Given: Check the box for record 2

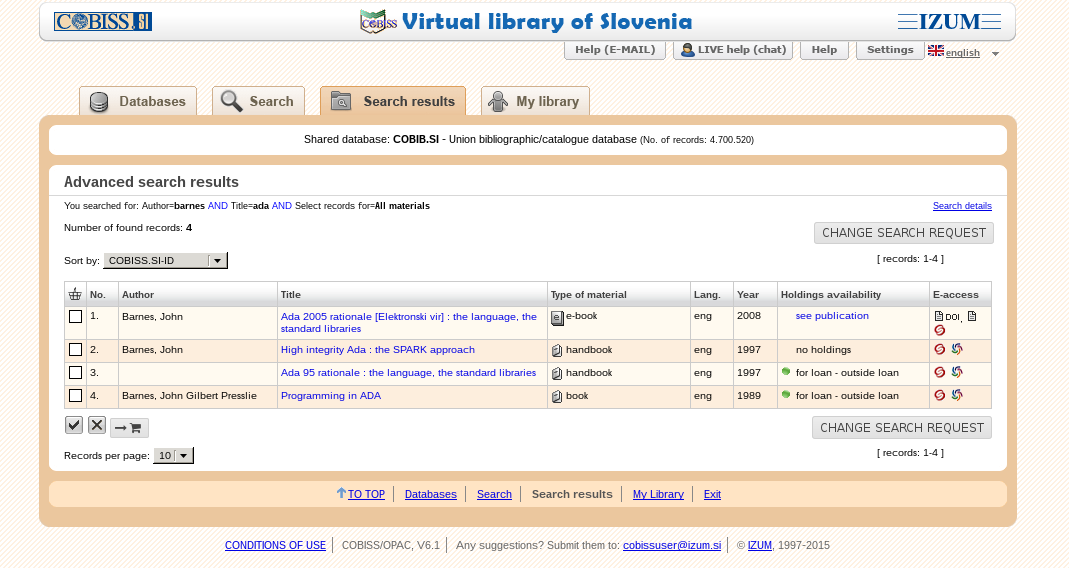Looking at the screenshot, I should pos(76,350).
